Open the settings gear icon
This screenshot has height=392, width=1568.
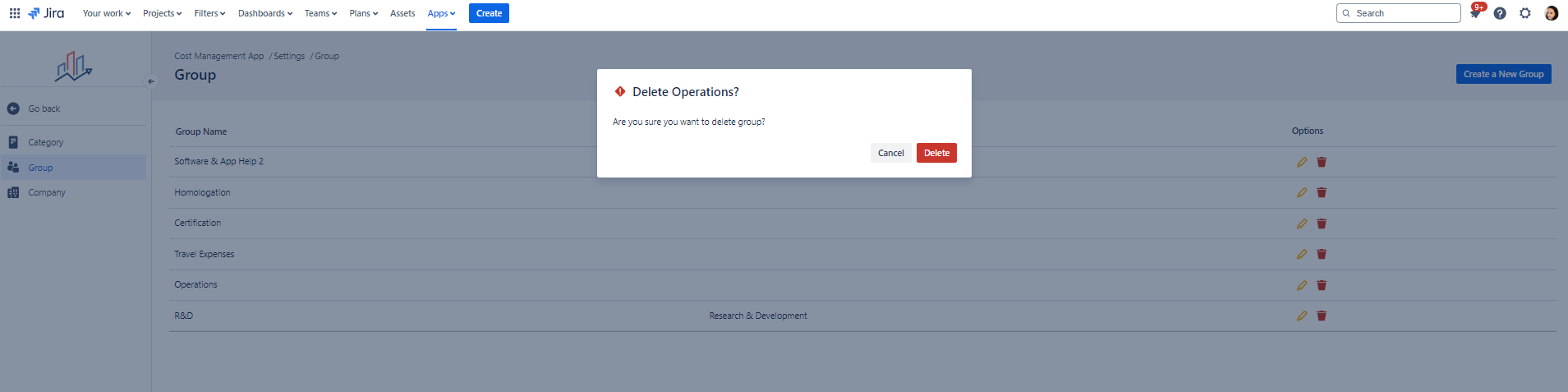[1525, 13]
